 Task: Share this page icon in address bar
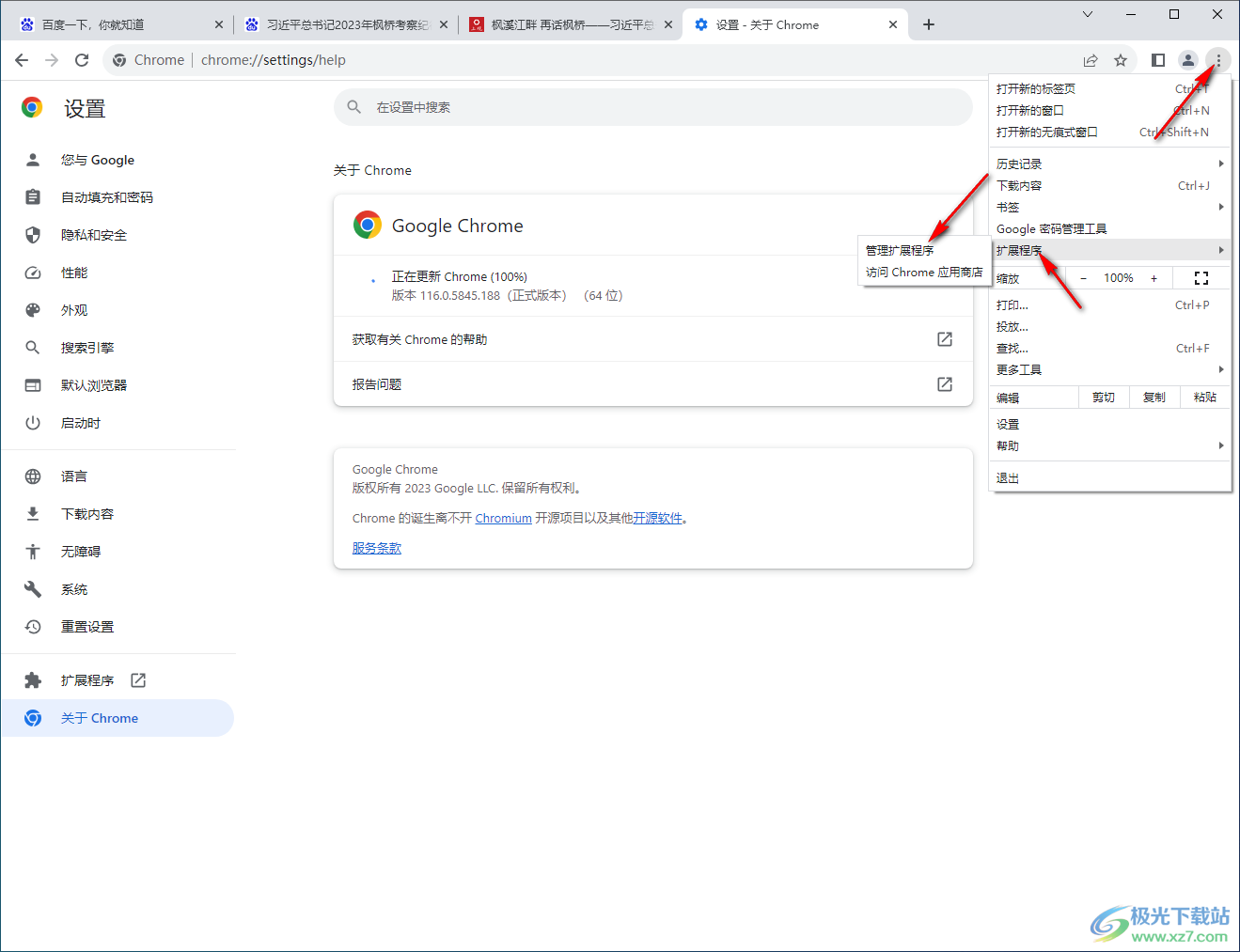click(x=1091, y=60)
